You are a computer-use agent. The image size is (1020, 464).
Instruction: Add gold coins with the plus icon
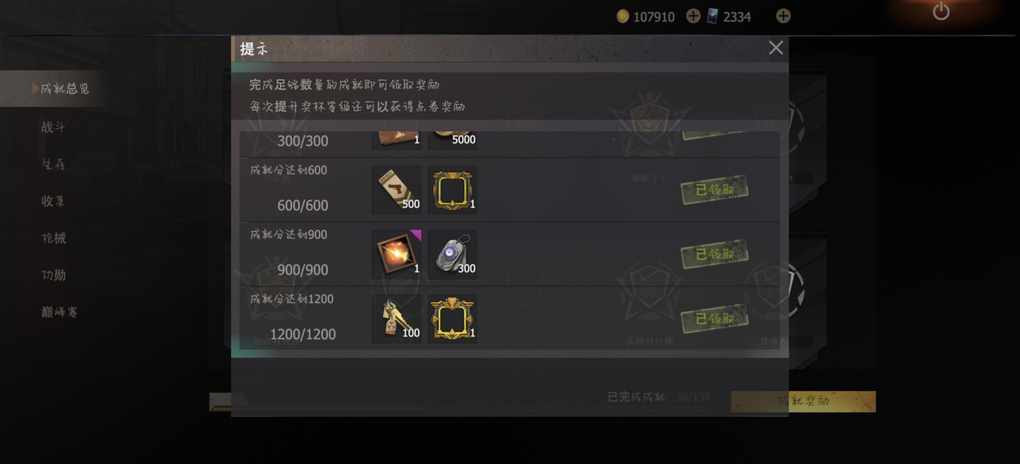tap(693, 16)
